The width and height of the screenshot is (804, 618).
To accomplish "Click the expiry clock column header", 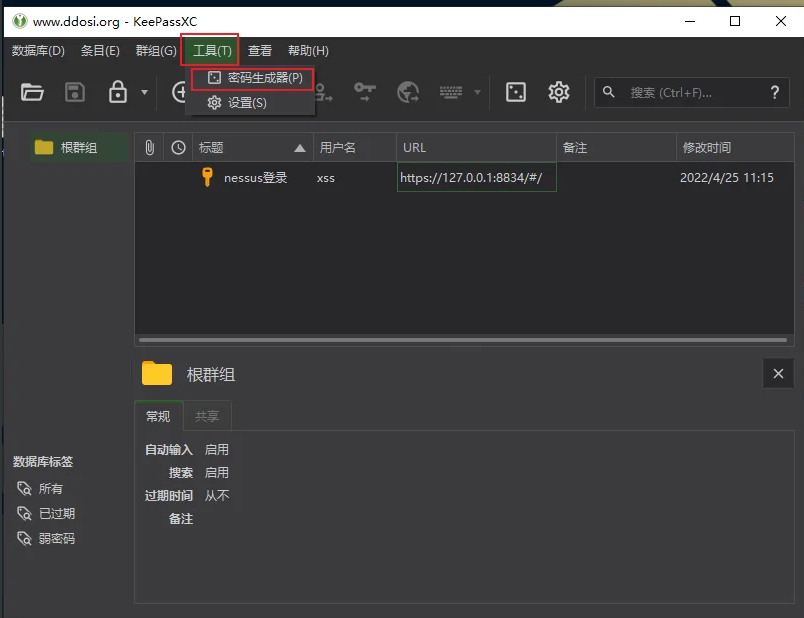I will coord(178,148).
